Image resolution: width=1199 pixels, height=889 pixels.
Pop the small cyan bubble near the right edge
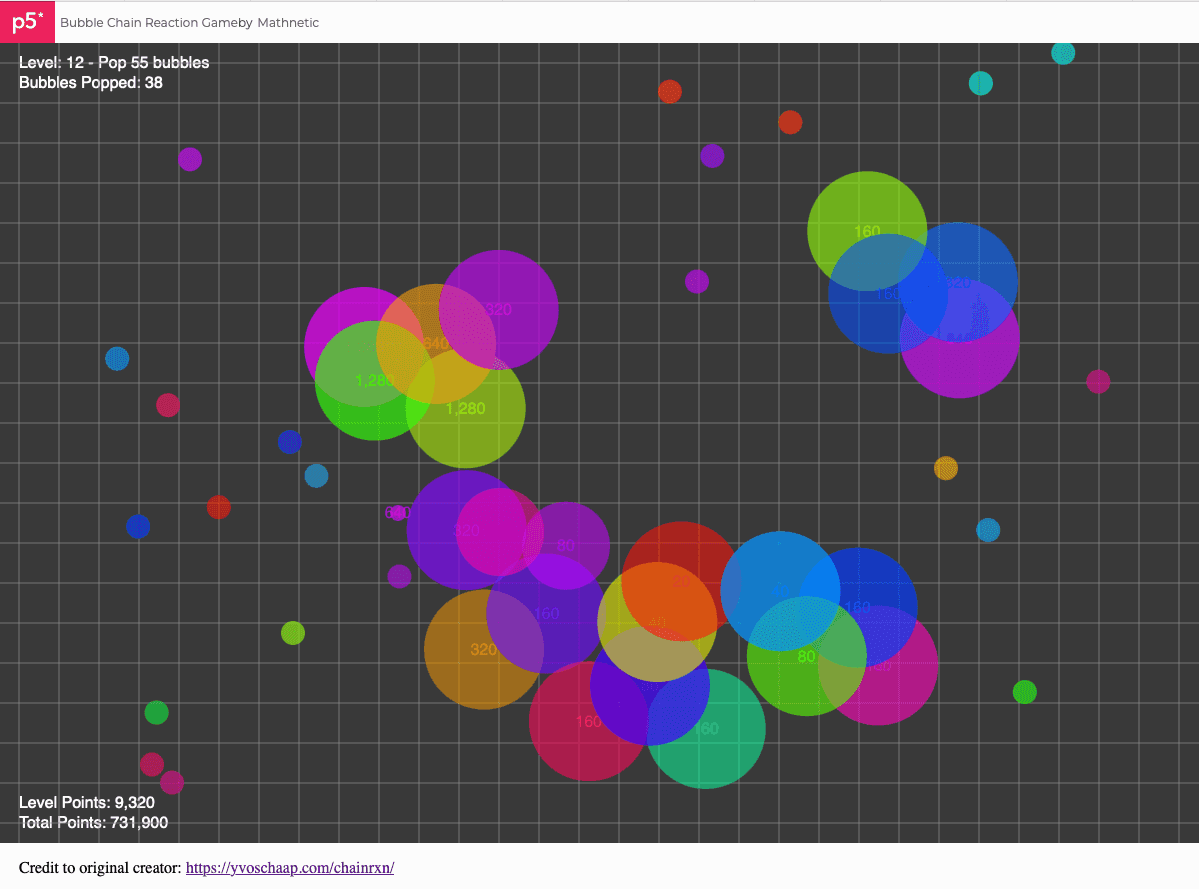[988, 530]
